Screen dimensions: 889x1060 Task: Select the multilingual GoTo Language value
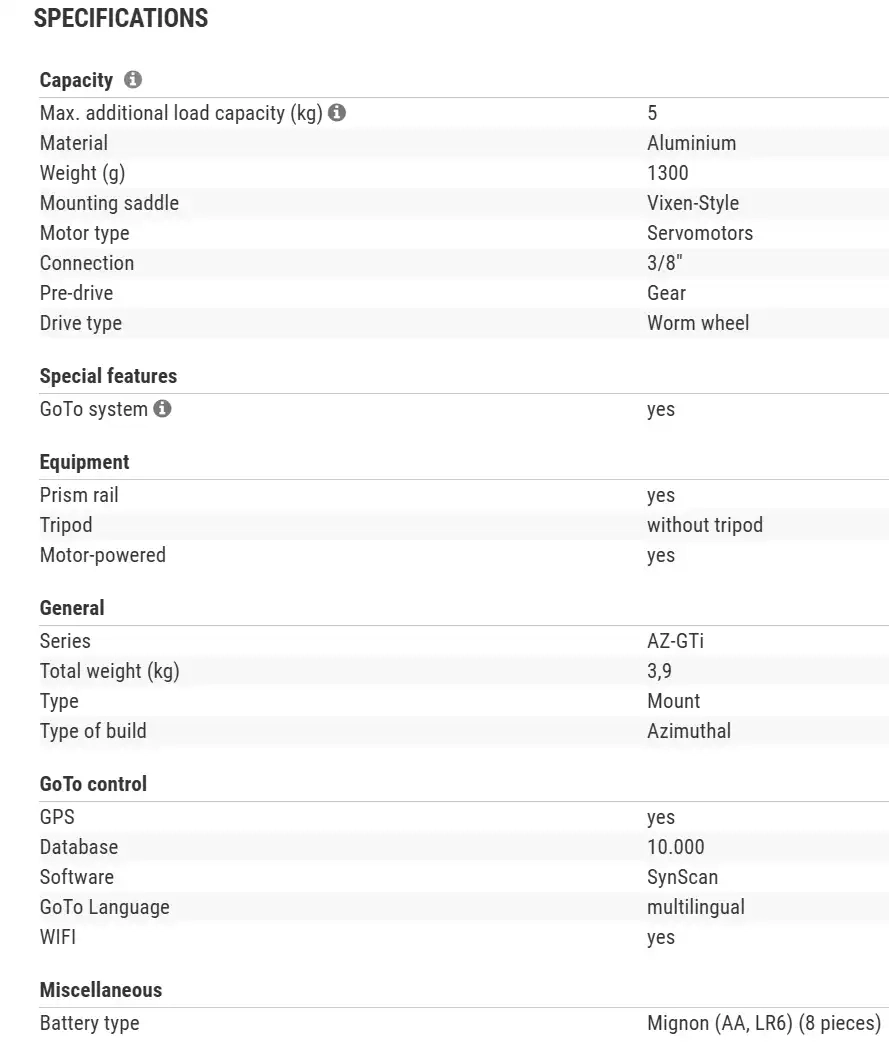[696, 907]
